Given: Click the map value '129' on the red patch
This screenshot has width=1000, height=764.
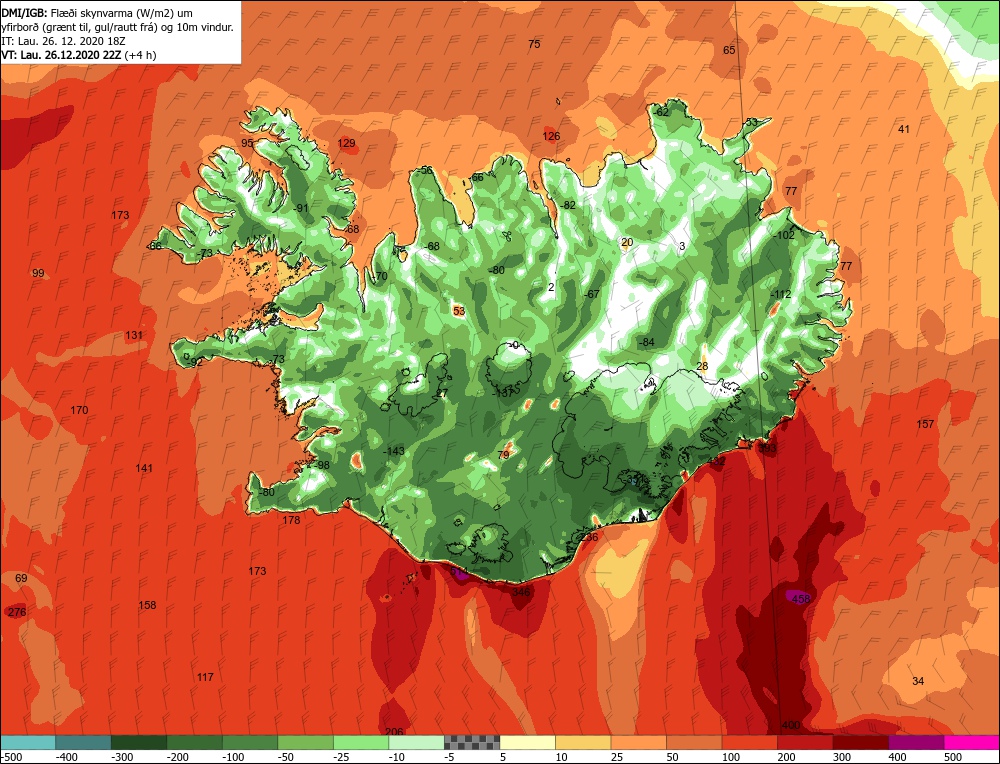Looking at the screenshot, I should (x=346, y=143).
